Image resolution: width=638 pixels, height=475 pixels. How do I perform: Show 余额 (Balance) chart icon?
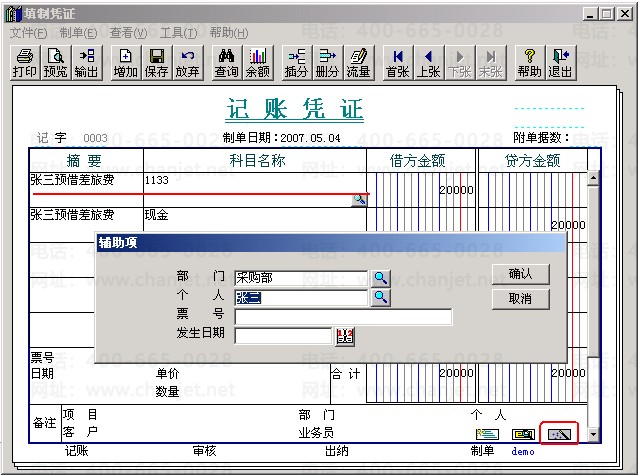258,63
